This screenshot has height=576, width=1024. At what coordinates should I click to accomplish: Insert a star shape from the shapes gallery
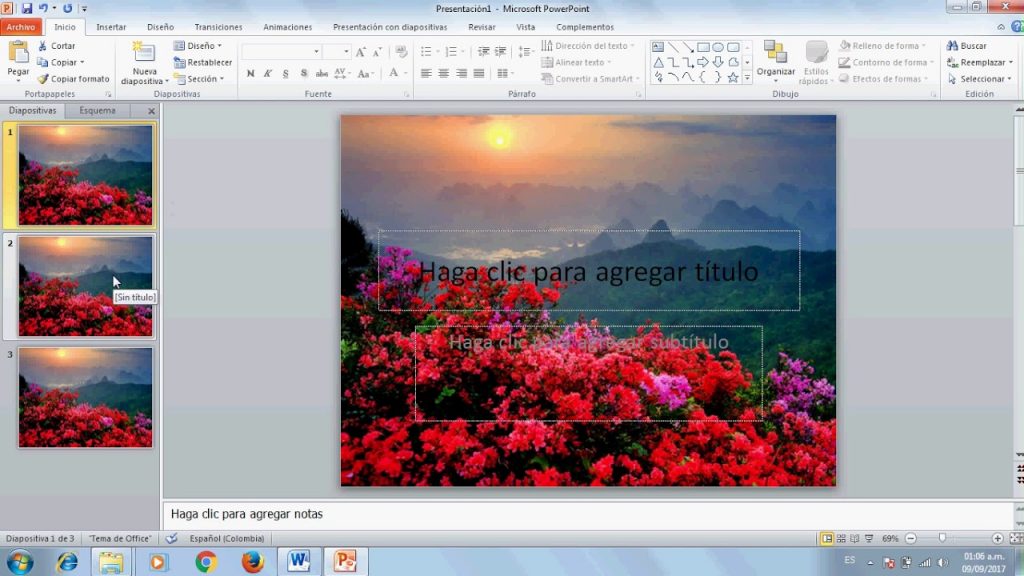pos(731,77)
